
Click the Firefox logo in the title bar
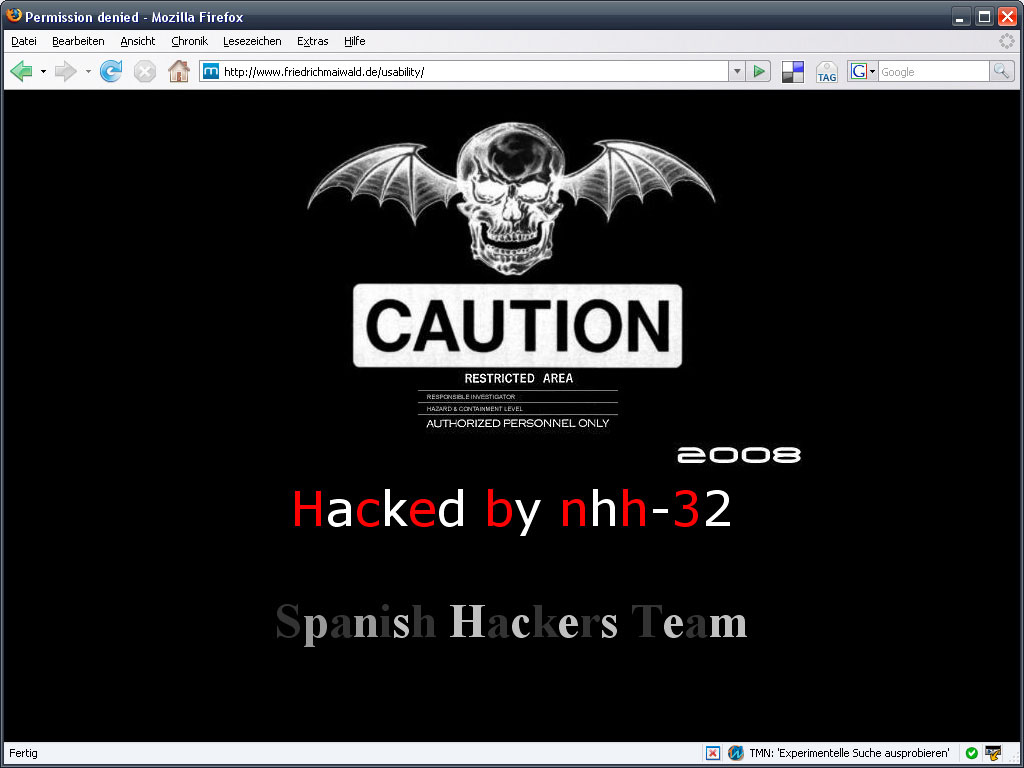tap(13, 16)
